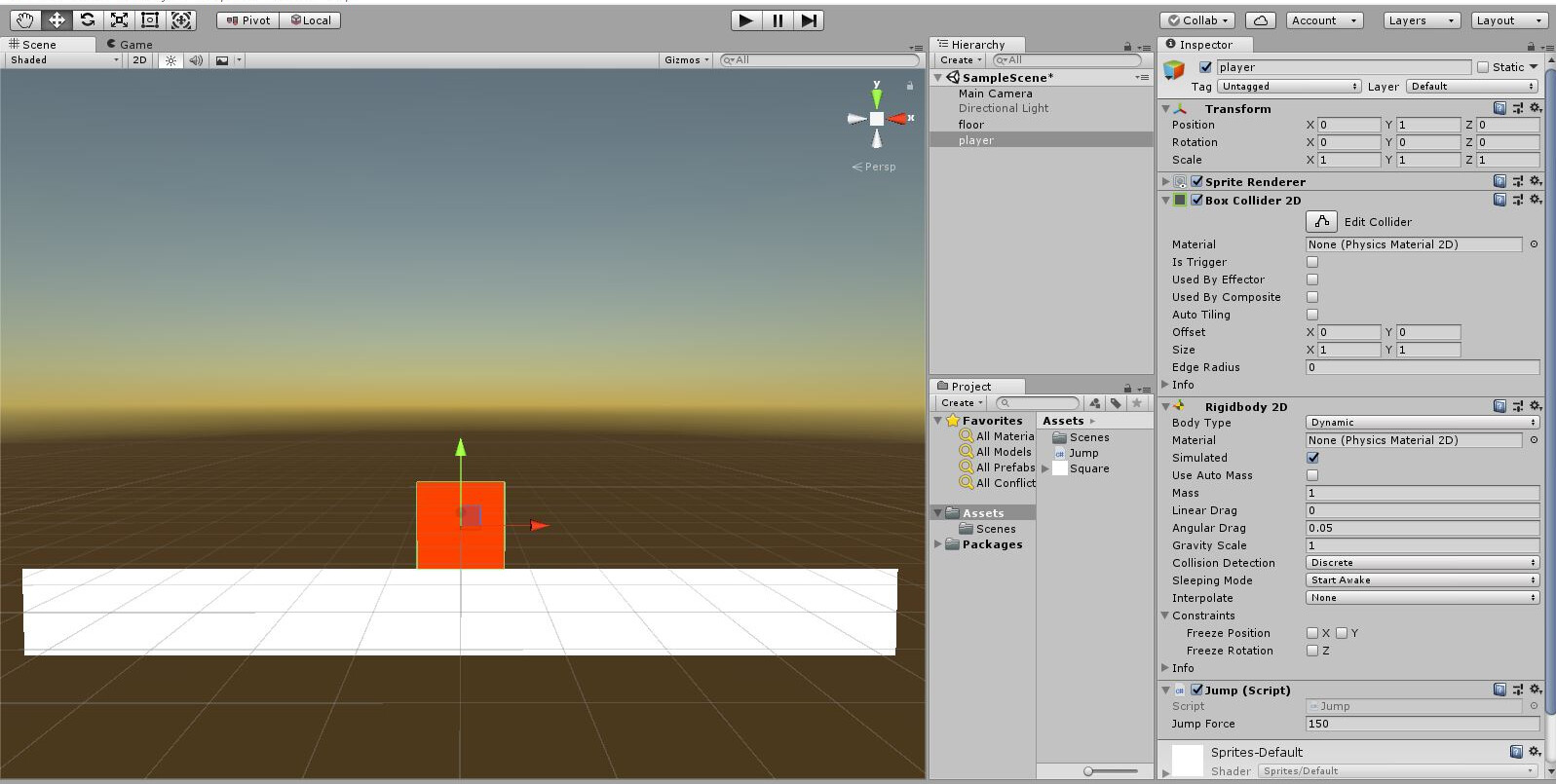
Task: Click search by type icon in Project
Action: pos(1094,403)
